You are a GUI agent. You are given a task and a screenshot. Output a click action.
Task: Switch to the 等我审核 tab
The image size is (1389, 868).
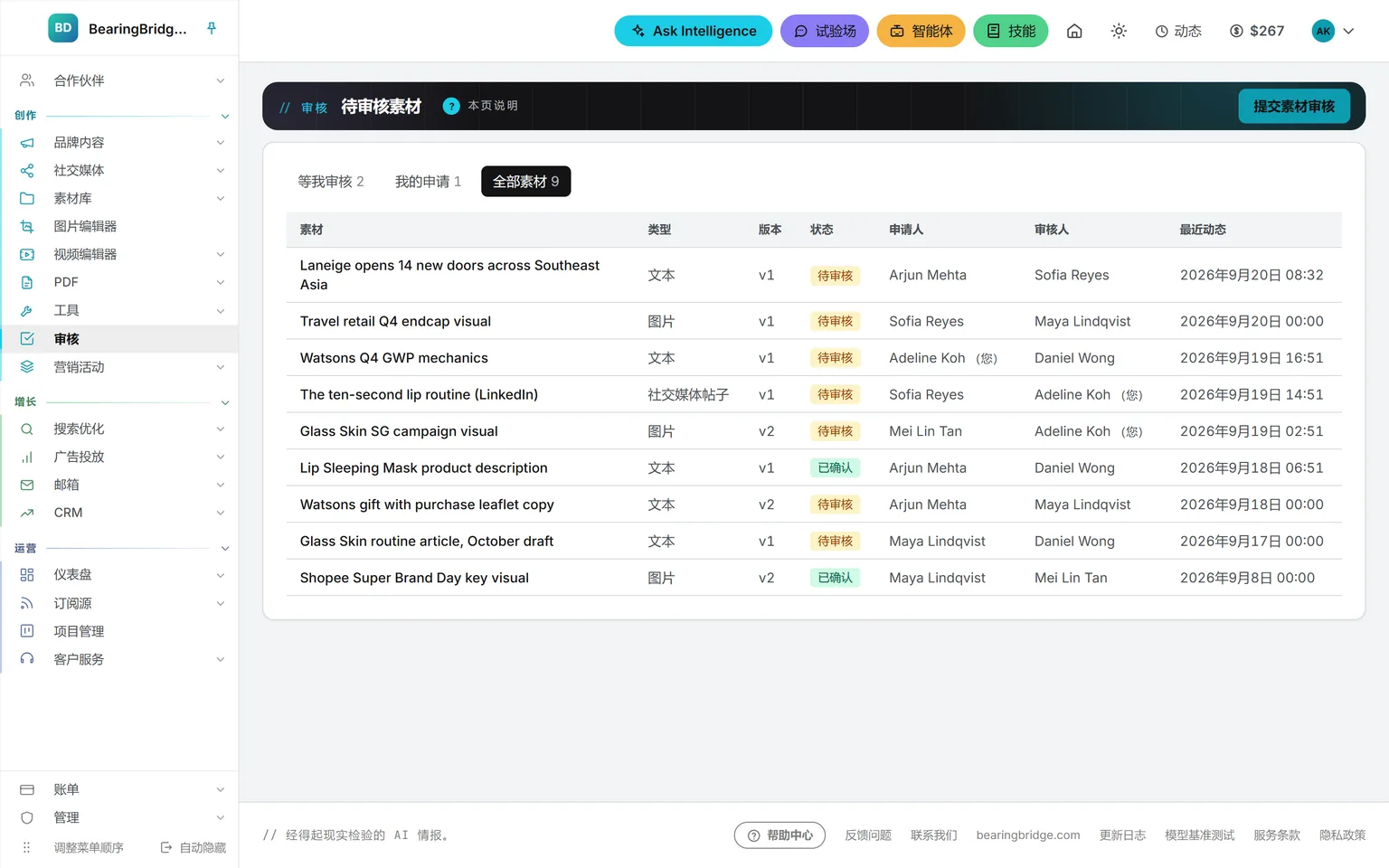tap(331, 182)
